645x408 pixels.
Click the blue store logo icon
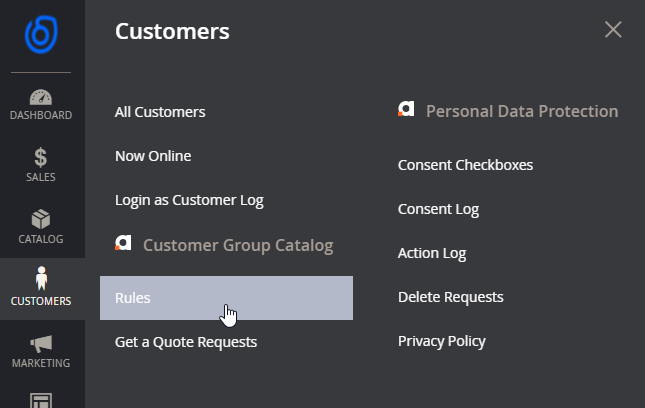click(x=41, y=35)
